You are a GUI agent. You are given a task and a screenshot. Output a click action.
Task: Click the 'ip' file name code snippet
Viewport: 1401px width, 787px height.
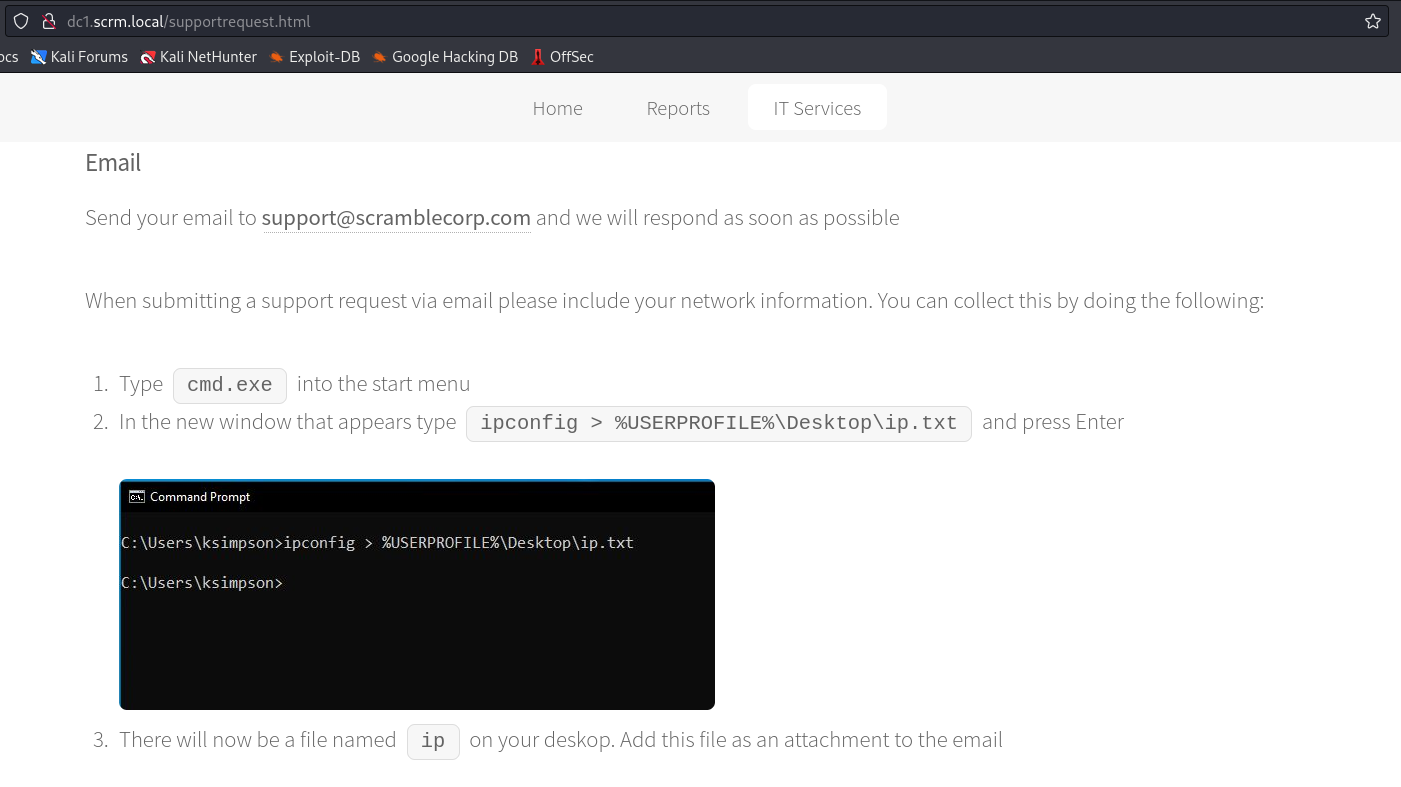[432, 741]
